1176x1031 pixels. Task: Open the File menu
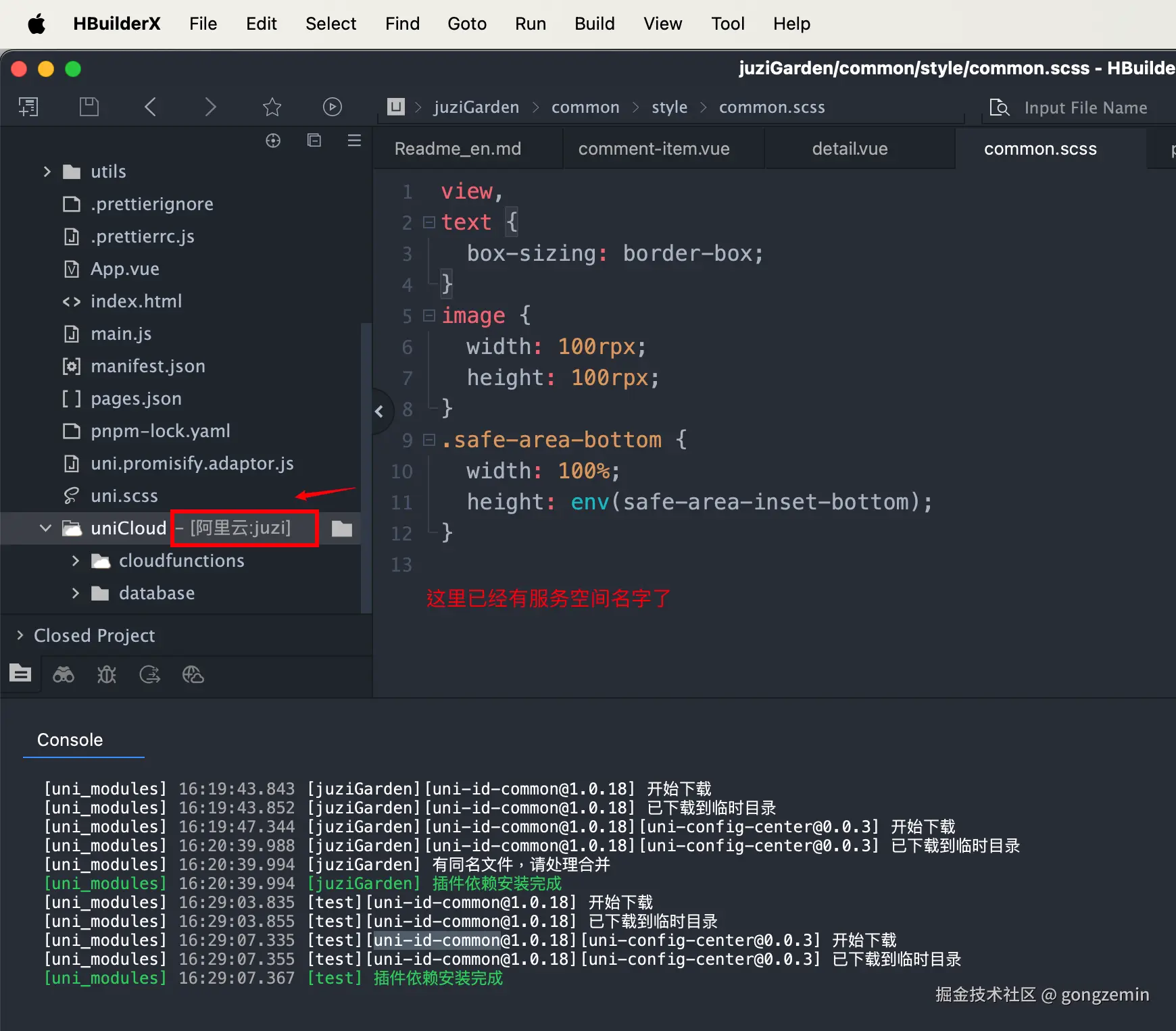point(203,24)
